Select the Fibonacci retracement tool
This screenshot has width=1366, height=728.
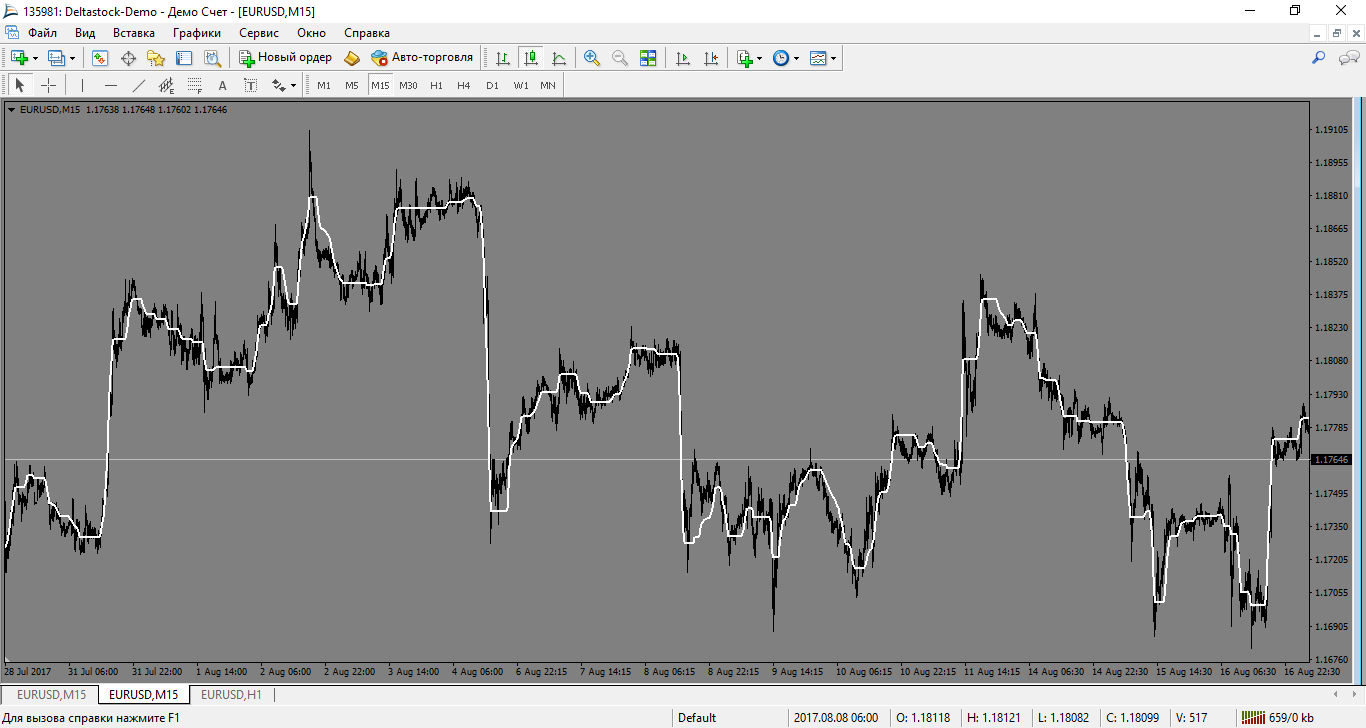(195, 85)
